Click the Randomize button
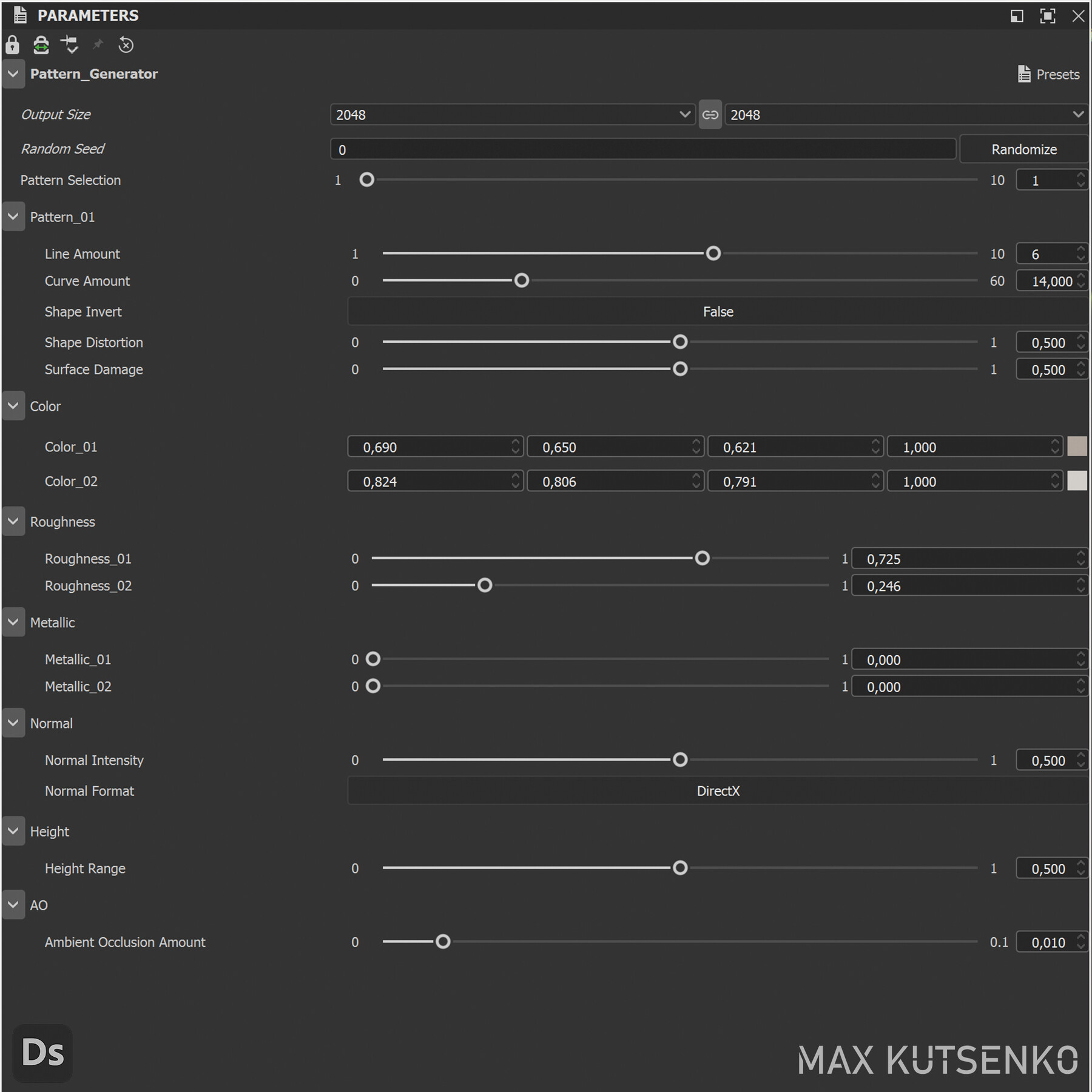This screenshot has height=1092, width=1092. (1023, 149)
